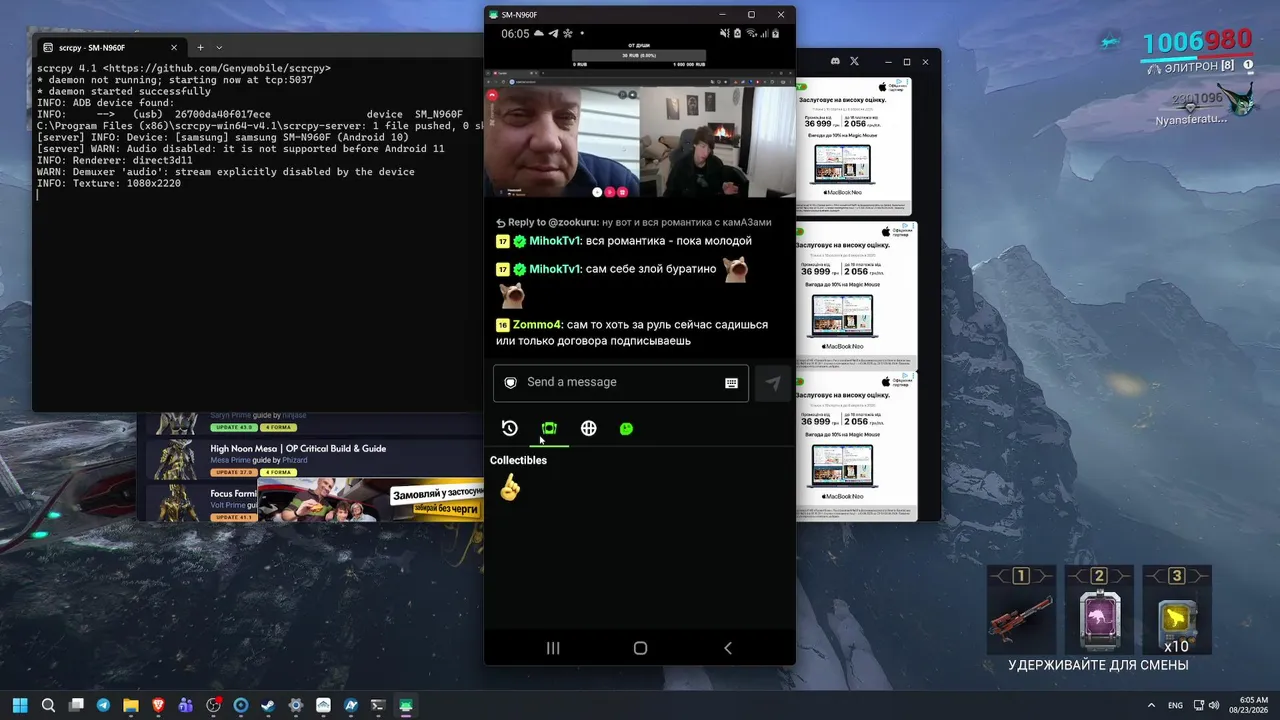Add a new terminal tab
Screen dimensions: 1280x720
tap(200, 47)
